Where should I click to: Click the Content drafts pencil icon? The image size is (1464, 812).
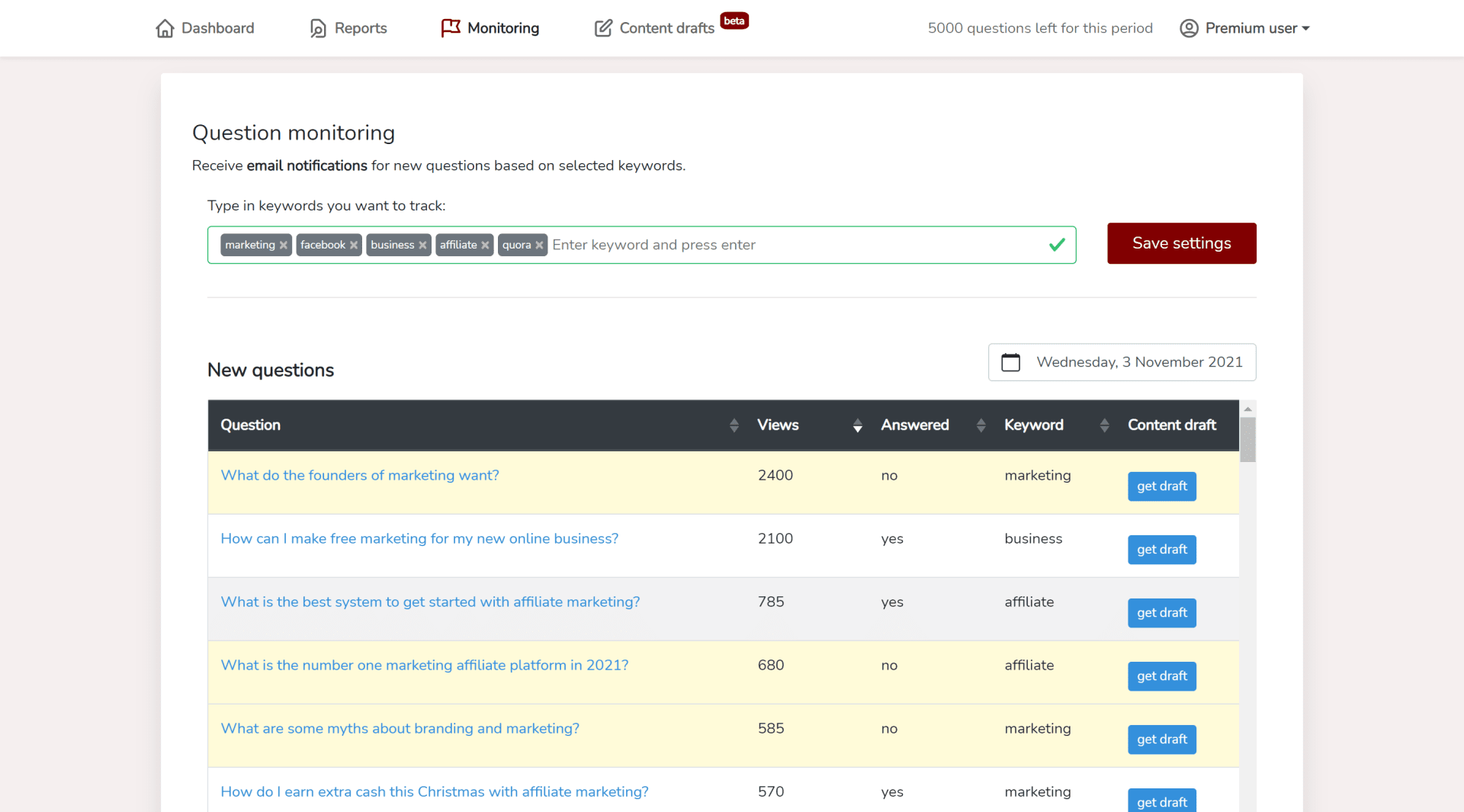(603, 28)
